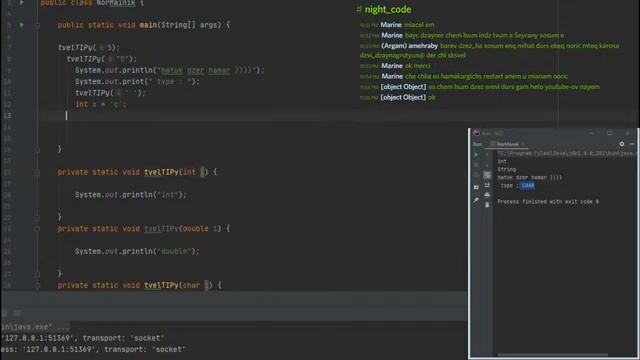Click the 'String' console output line
This screenshot has width=640, height=360.
[x=507, y=169]
